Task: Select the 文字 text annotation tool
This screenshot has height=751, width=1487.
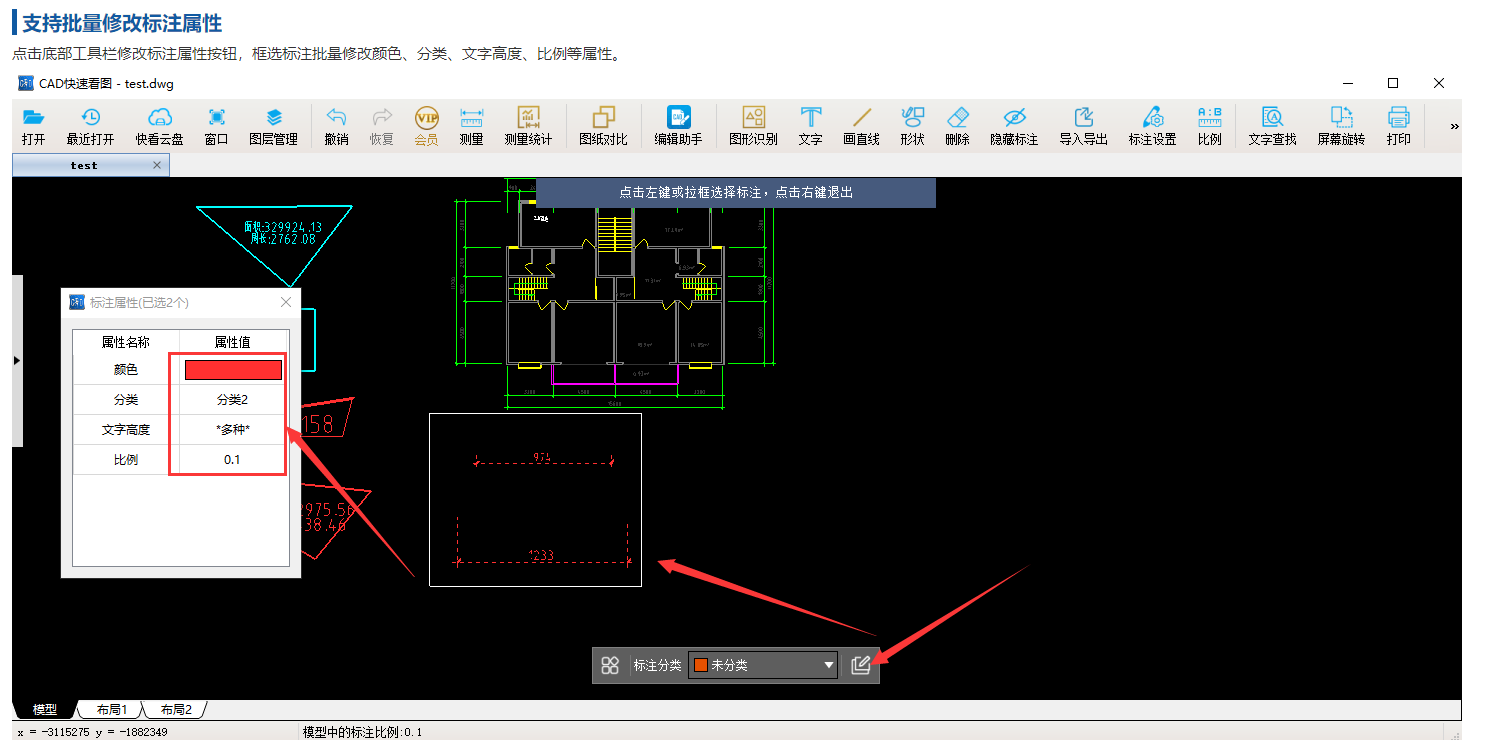Action: [x=810, y=126]
